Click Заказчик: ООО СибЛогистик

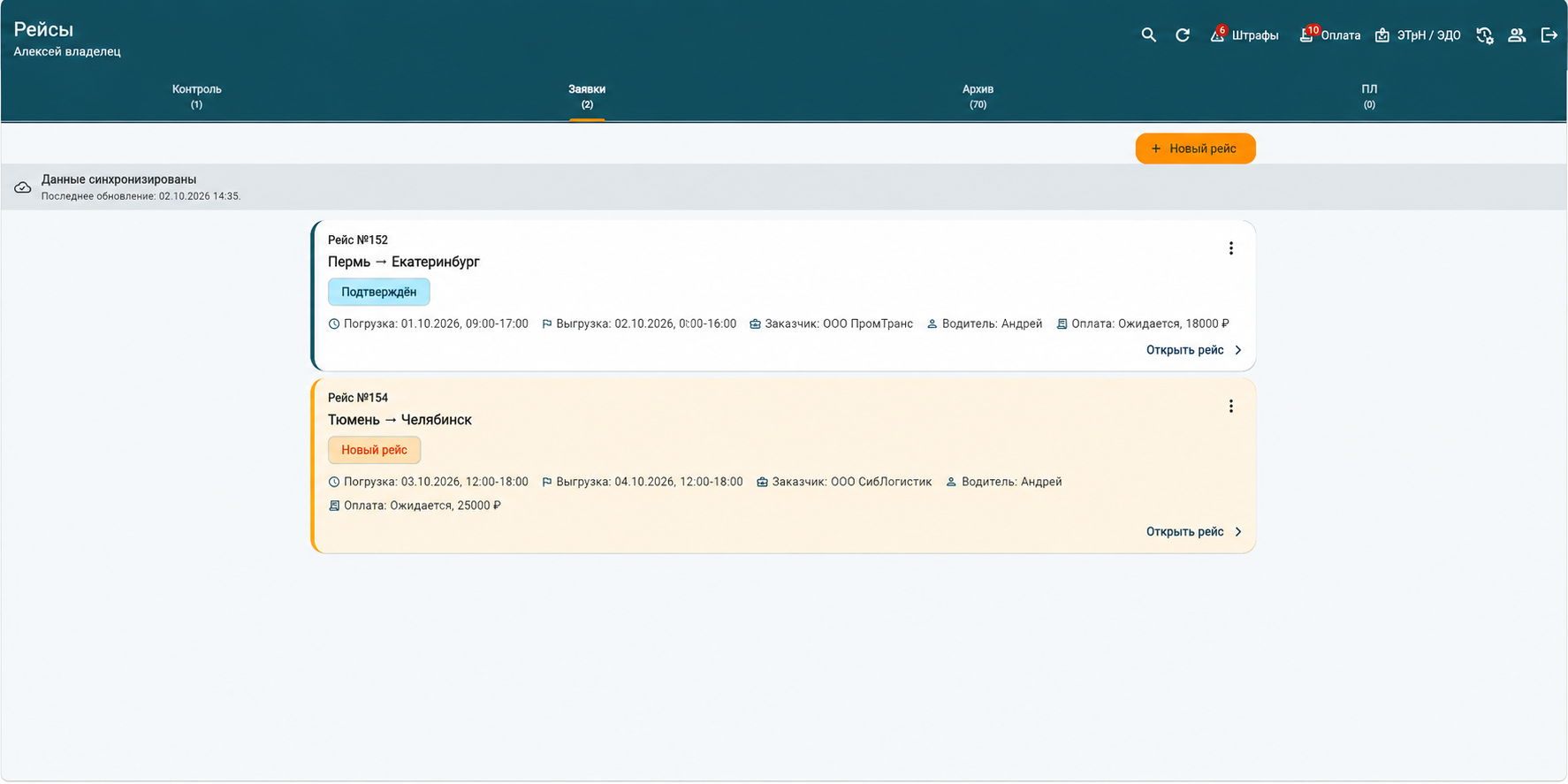point(844,482)
